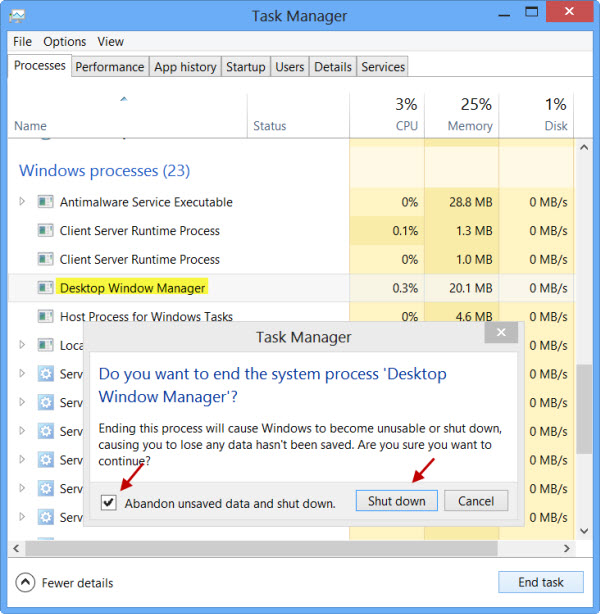Open the View menu
600x614 pixels.
[x=110, y=42]
